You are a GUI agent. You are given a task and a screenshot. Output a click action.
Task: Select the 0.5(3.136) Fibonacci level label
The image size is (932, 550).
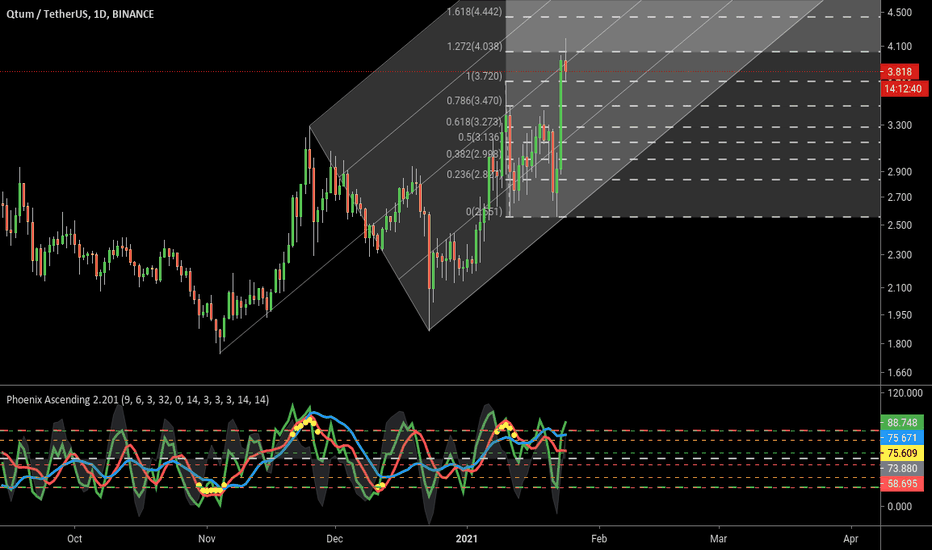480,137
